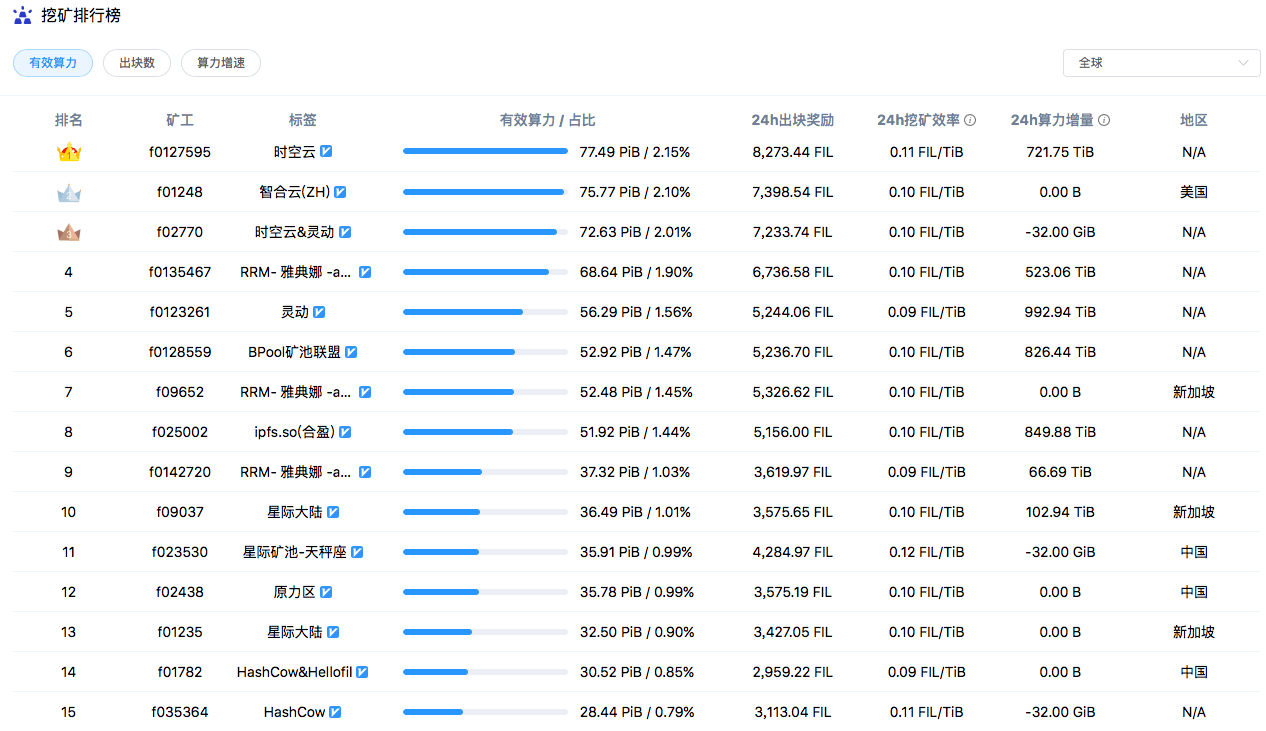Click the verified badge beside HashCow
Screen dimensions: 1266x731
point(337,711)
